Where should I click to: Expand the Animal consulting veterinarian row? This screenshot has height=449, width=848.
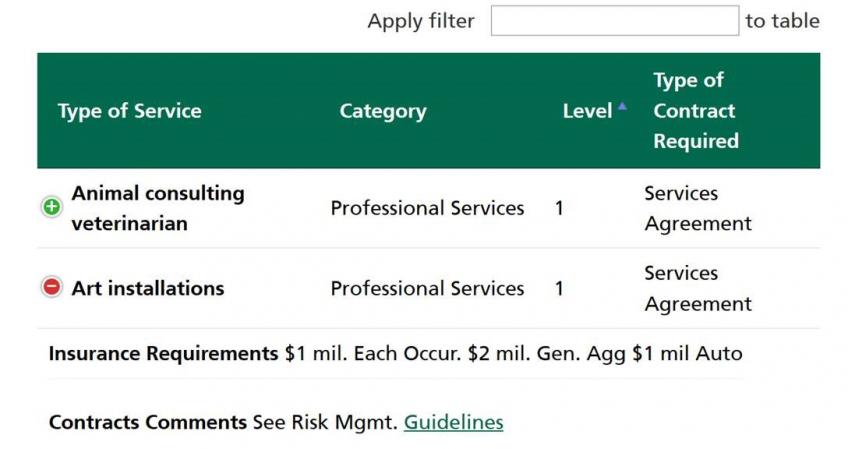52,208
